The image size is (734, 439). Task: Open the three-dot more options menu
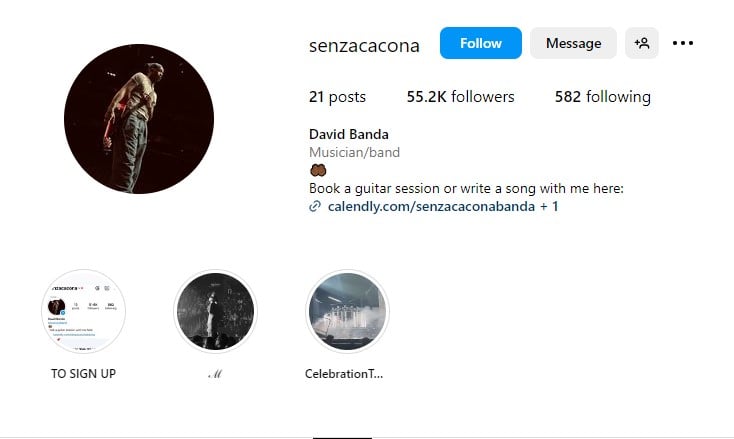(x=683, y=43)
